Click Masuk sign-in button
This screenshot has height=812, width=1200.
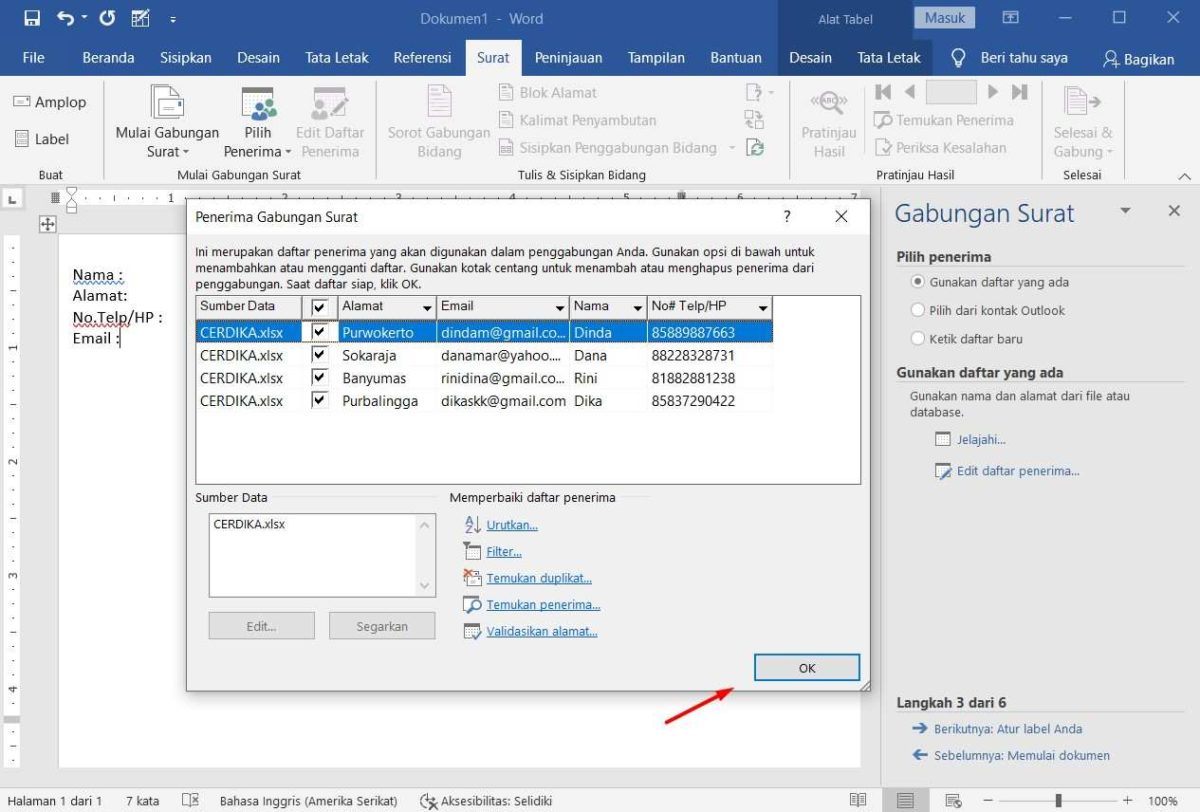pyautogui.click(x=944, y=18)
